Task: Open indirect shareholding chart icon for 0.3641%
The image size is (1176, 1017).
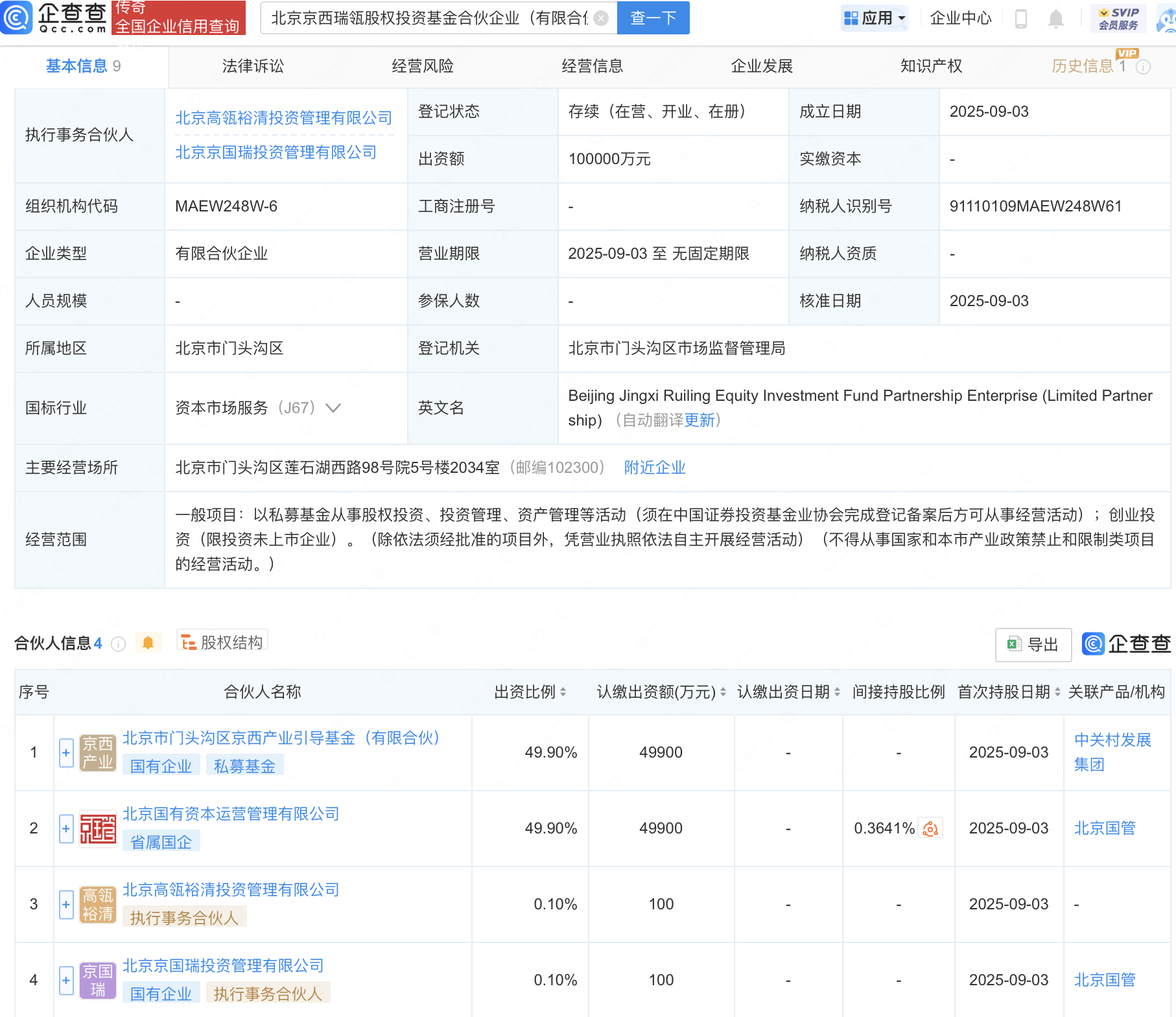Action: click(930, 828)
